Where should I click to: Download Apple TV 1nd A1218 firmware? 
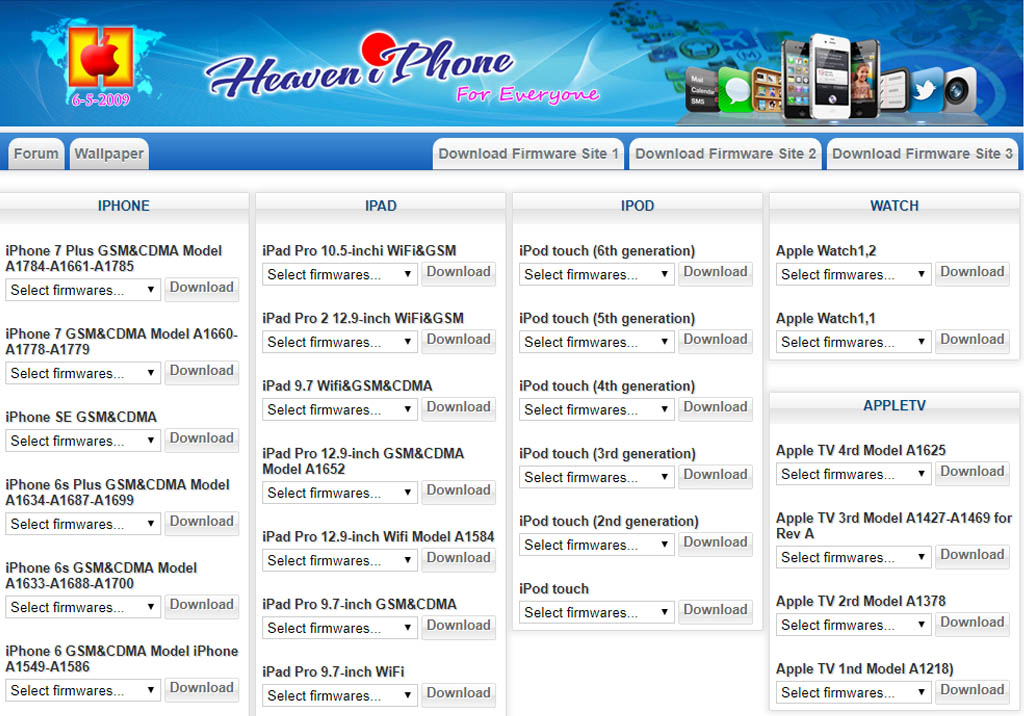(972, 691)
